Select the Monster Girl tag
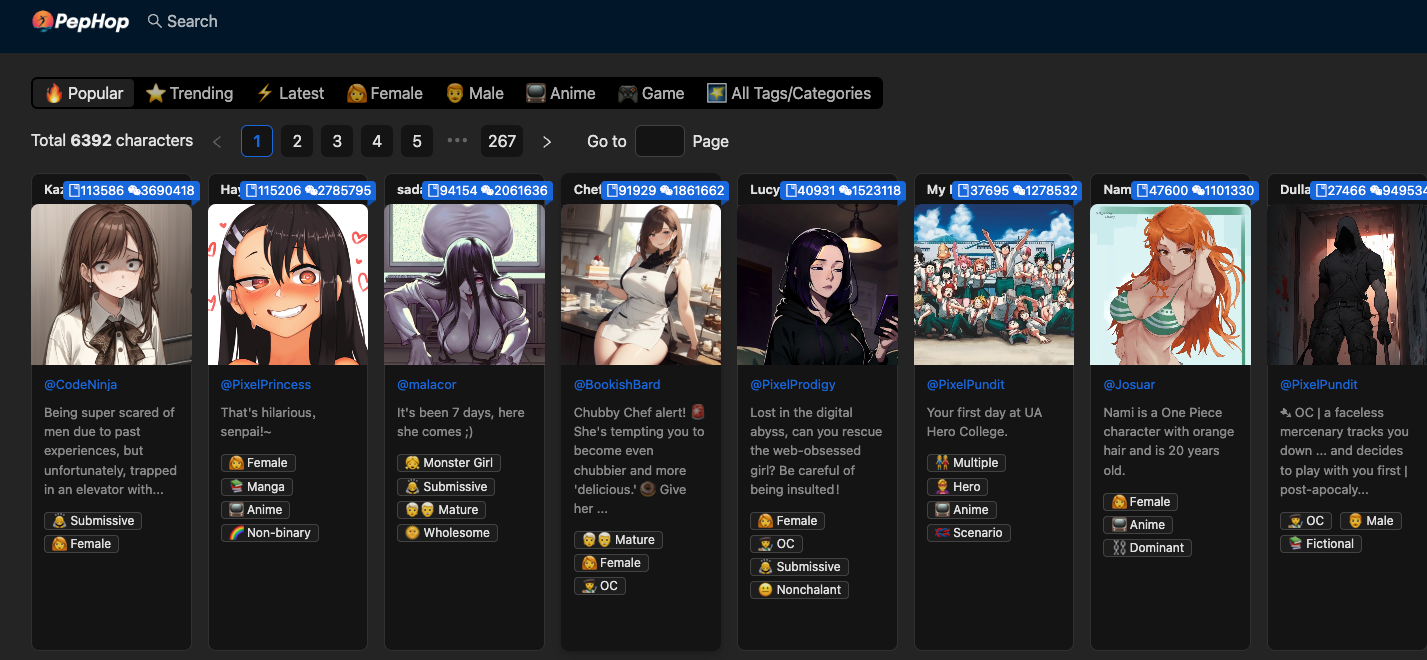 click(449, 463)
